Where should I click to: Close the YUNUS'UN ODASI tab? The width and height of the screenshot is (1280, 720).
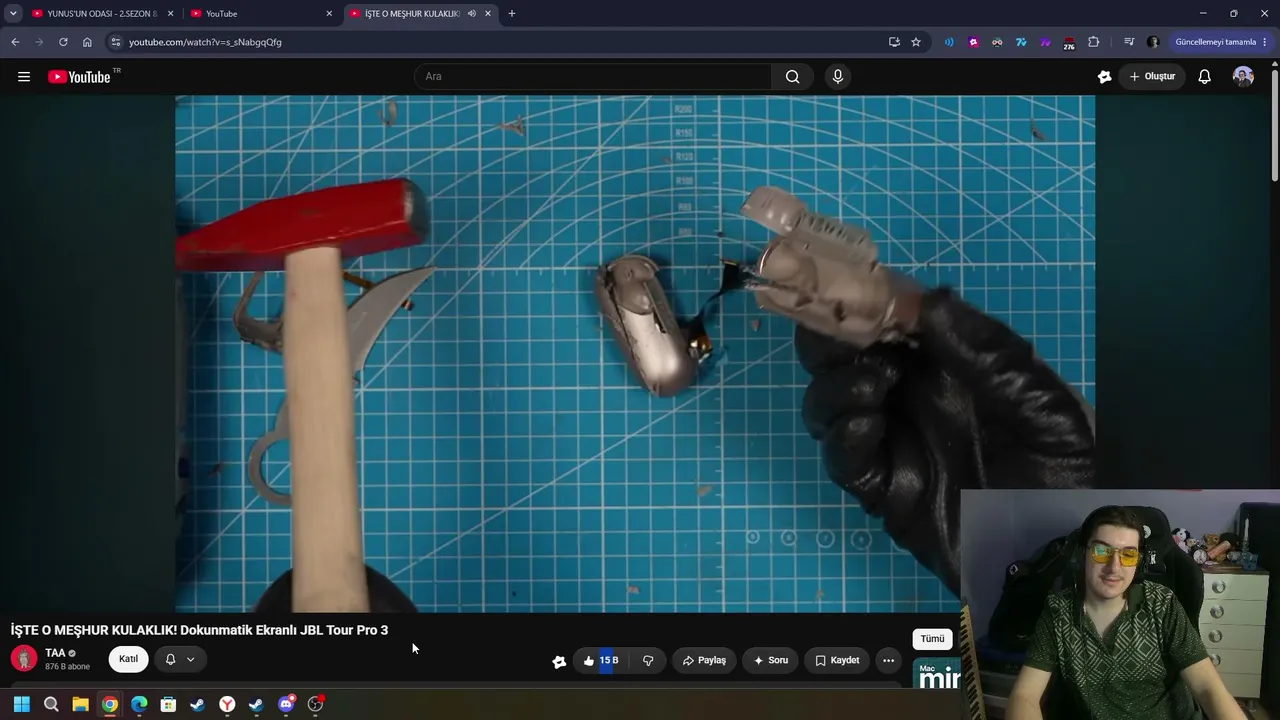point(170,14)
